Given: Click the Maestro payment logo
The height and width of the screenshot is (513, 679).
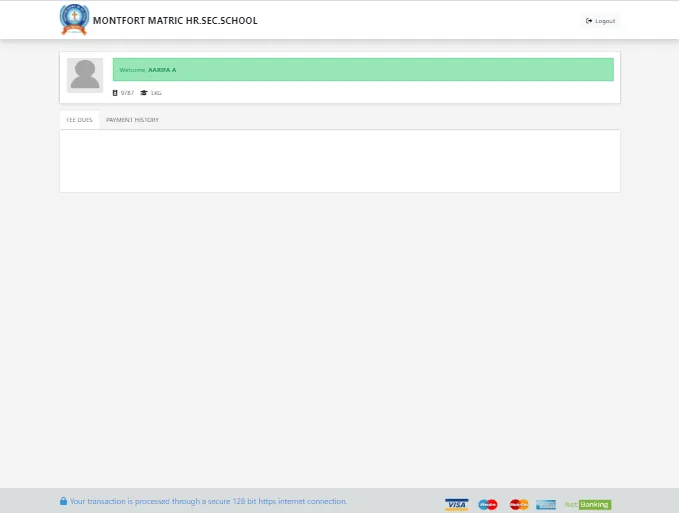Looking at the screenshot, I should pos(488,504).
